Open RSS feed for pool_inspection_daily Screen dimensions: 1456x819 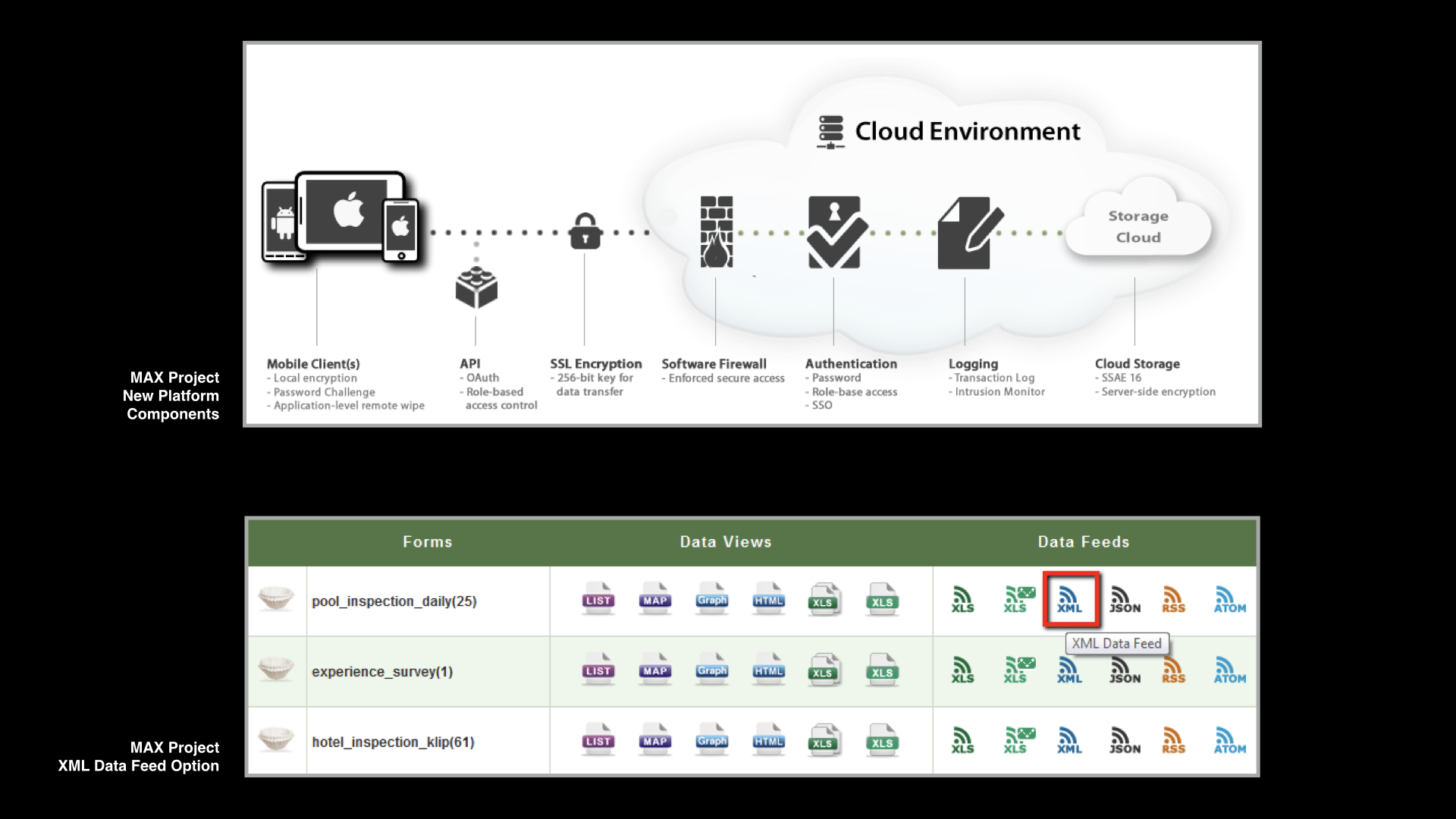1173,599
